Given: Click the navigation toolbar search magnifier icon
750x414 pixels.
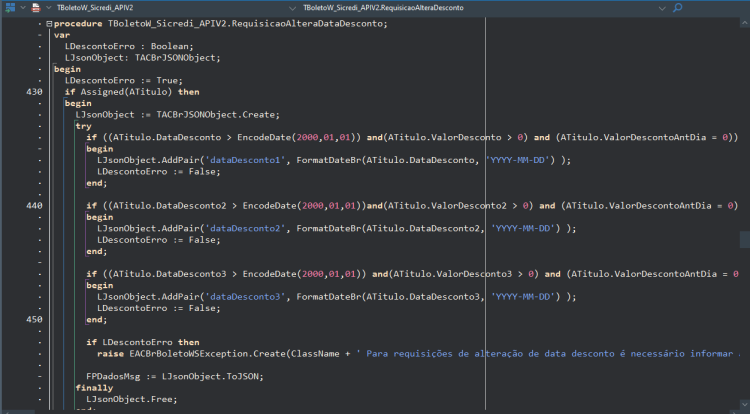Looking at the screenshot, I should 677,8.
